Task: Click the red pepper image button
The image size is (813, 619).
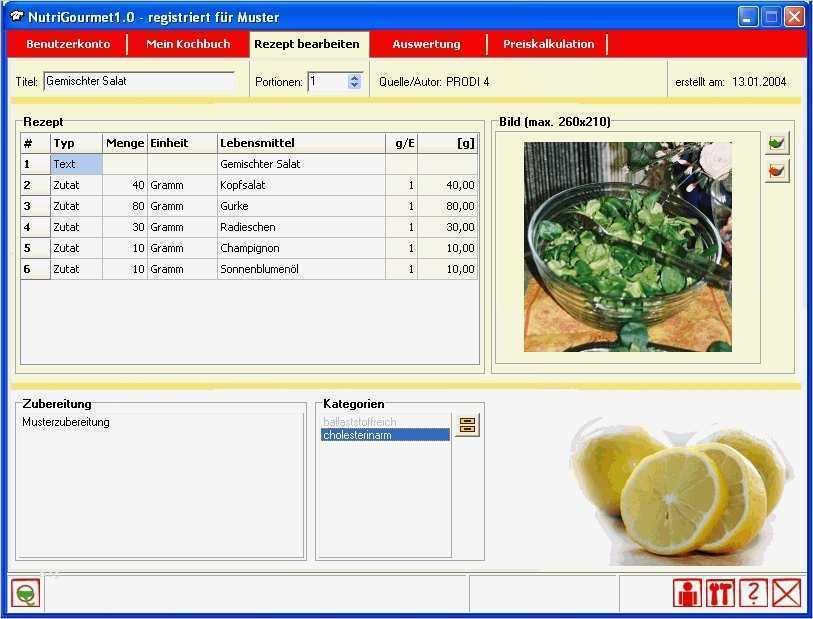Action: (777, 171)
